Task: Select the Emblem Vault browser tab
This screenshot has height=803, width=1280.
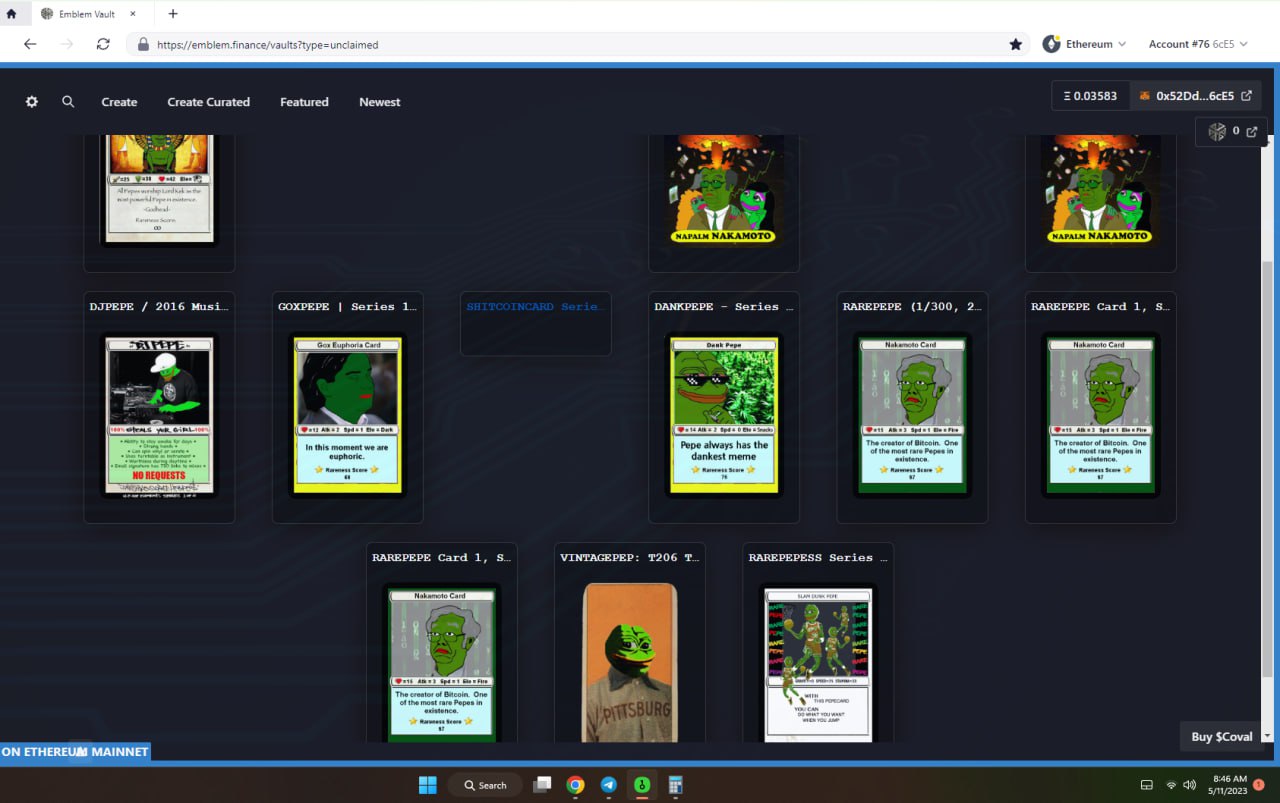Action: 88,14
